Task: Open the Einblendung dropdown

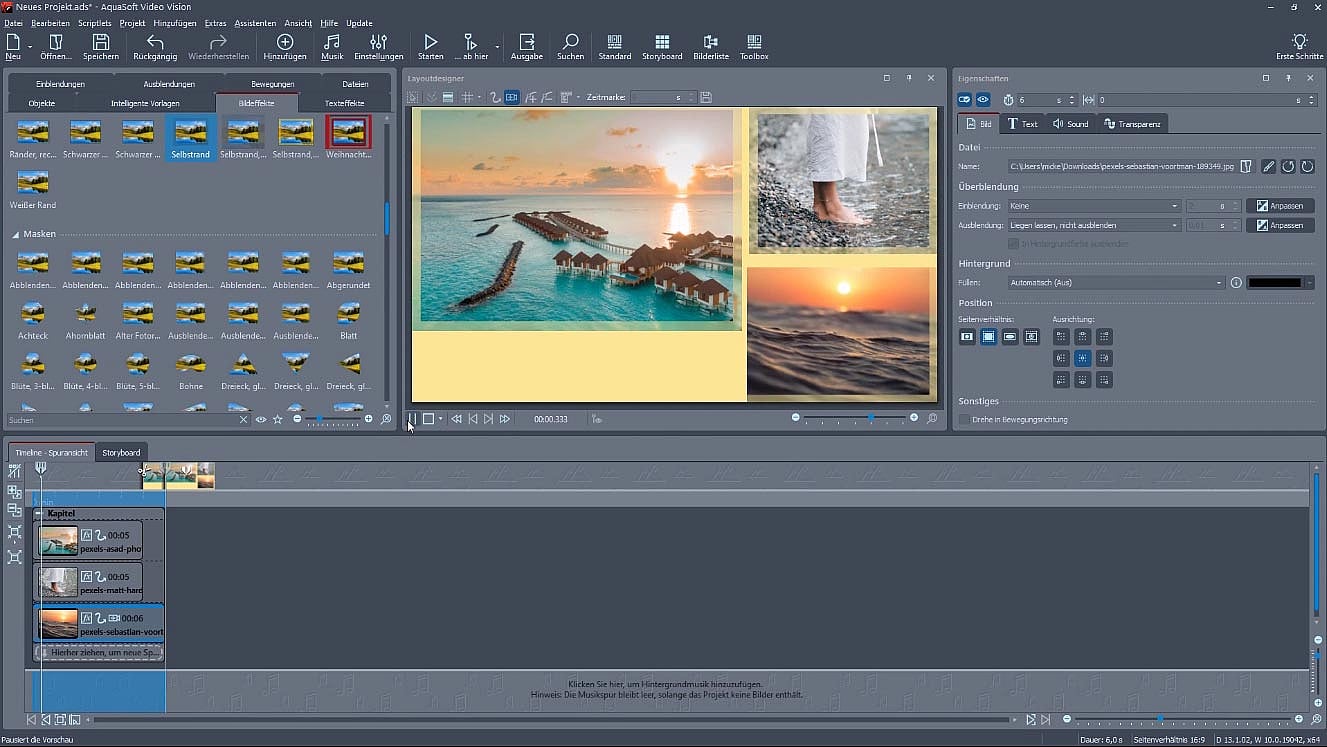Action: click(1094, 206)
